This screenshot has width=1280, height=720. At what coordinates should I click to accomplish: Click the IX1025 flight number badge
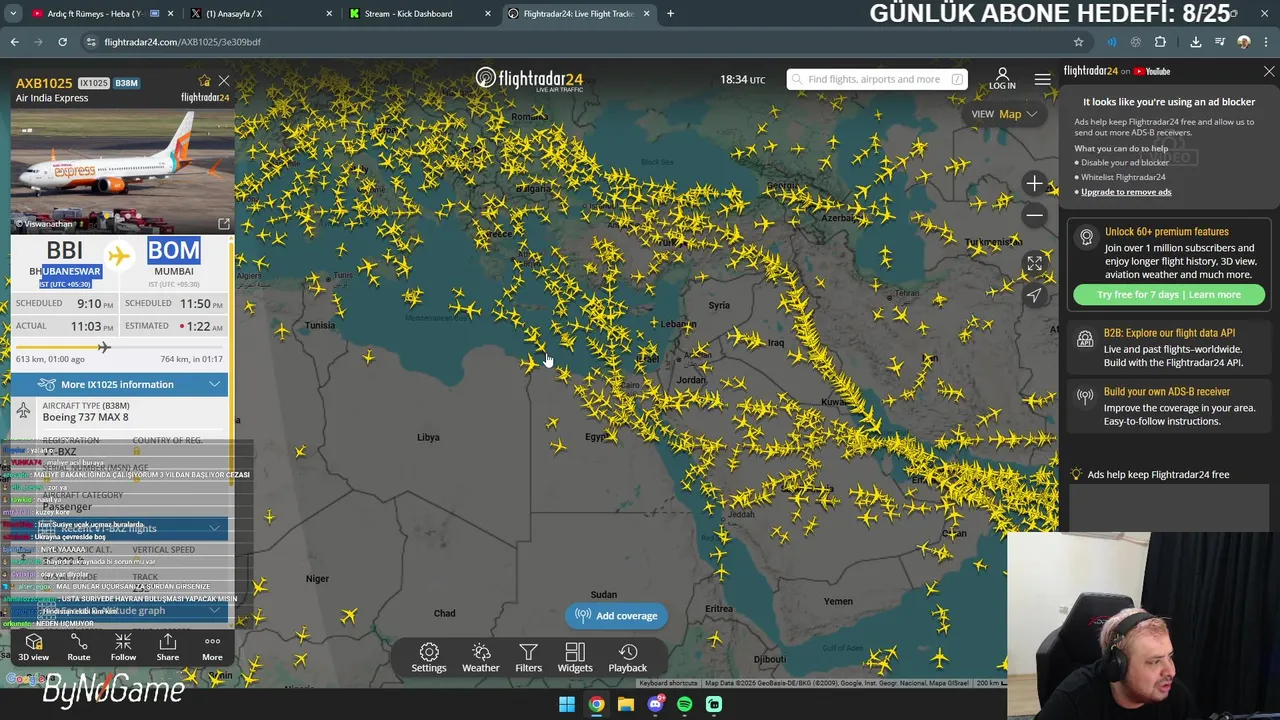[93, 83]
